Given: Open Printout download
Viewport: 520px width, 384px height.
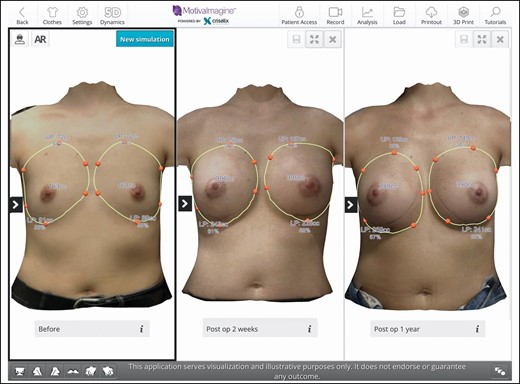Looking at the screenshot, I should [431, 16].
